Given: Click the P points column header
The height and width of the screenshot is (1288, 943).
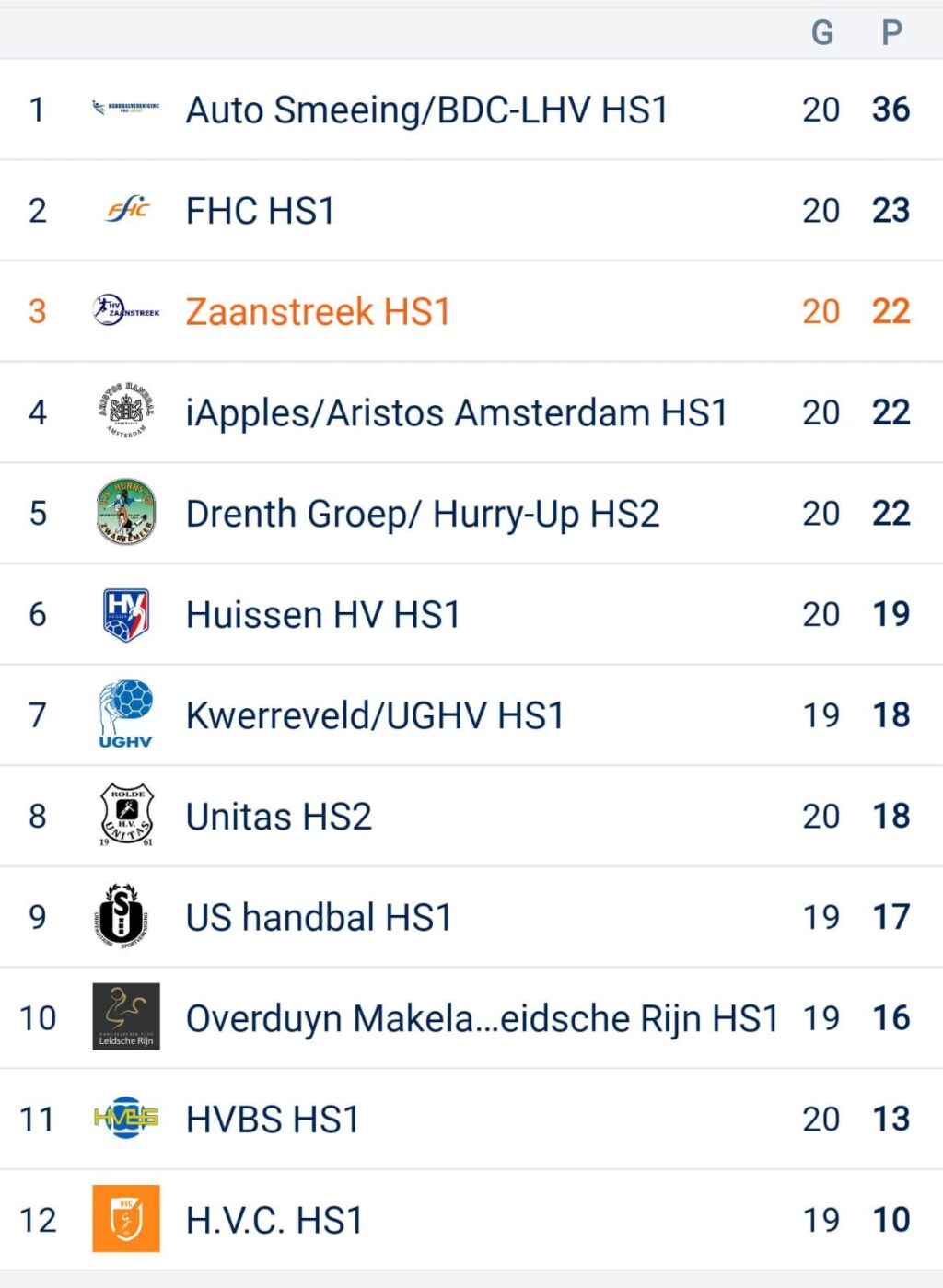Looking at the screenshot, I should point(891,33).
